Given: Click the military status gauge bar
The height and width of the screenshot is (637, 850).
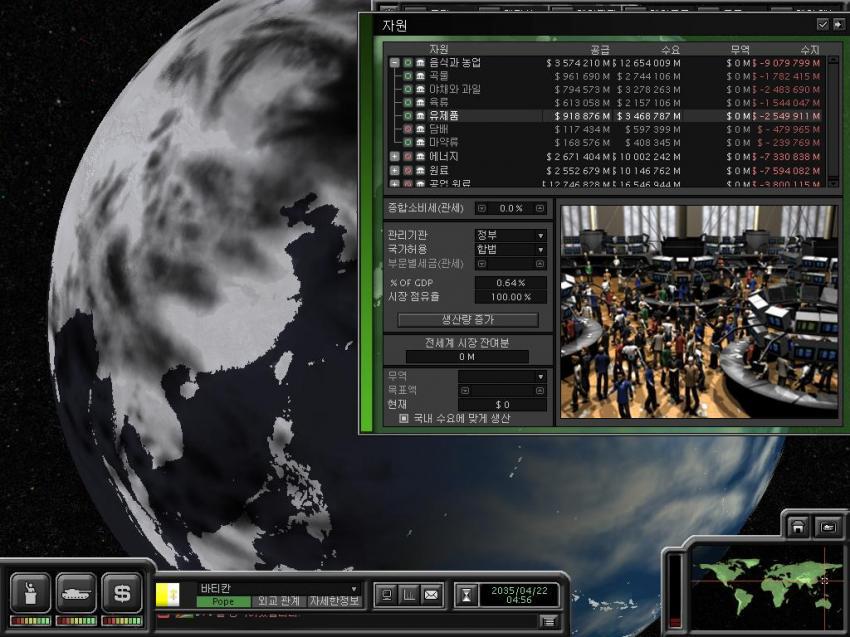Looking at the screenshot, I should click(76, 621).
